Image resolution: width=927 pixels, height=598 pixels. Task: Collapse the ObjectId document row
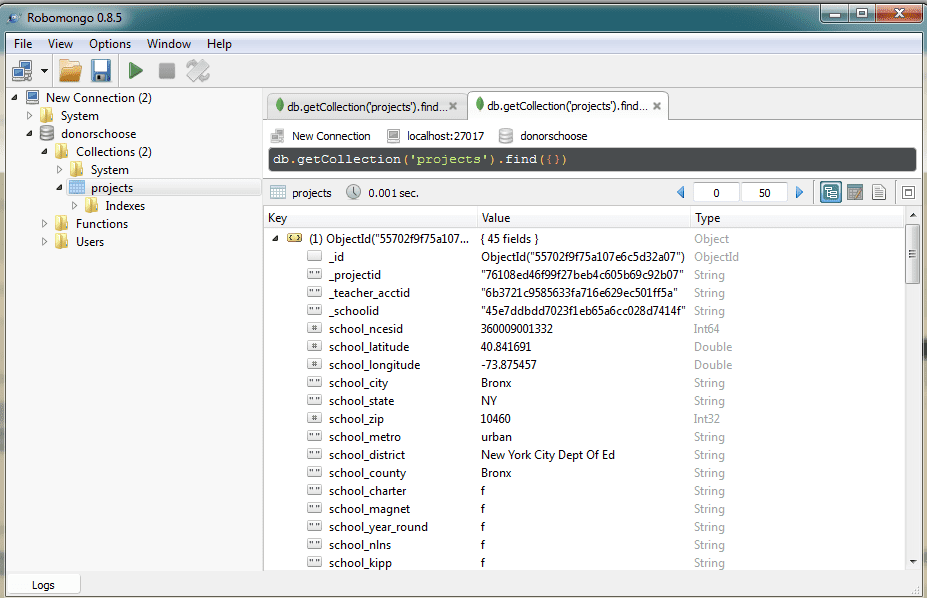275,239
